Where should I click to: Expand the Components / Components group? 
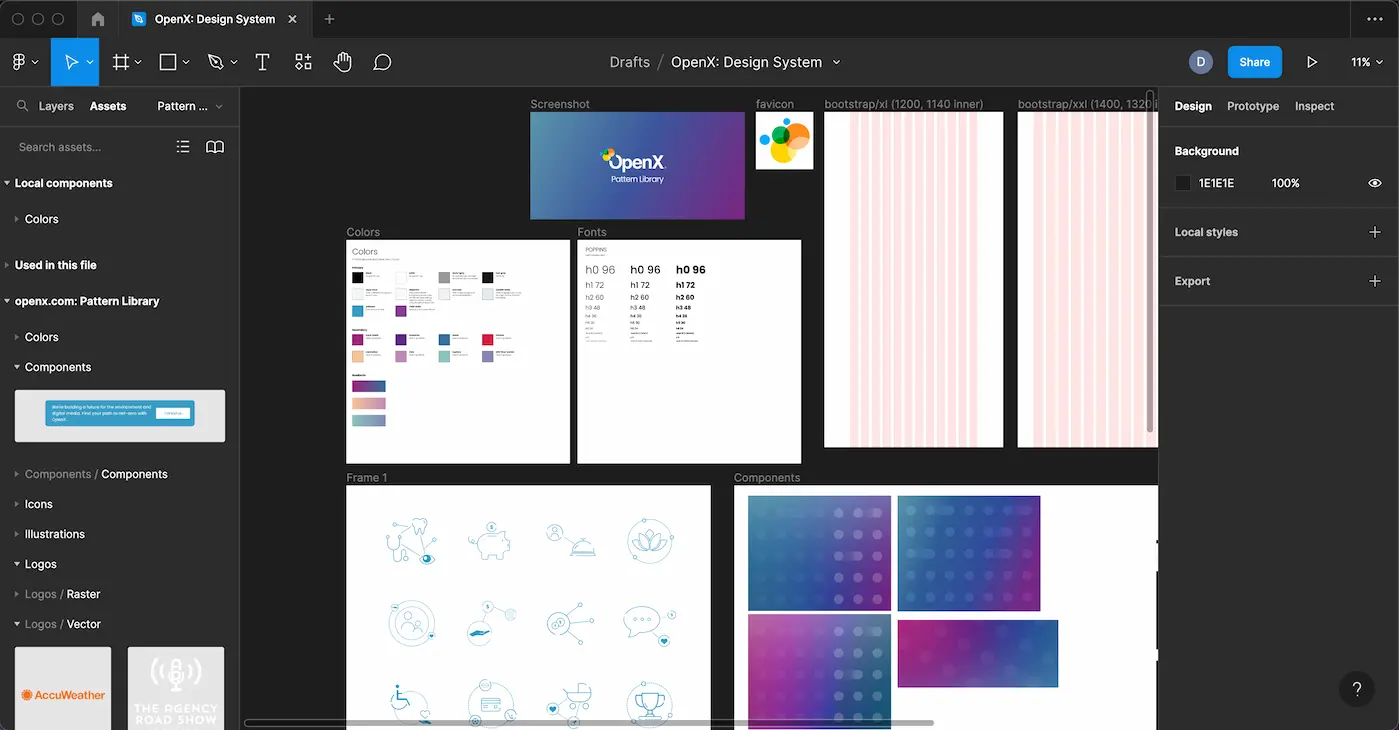pyautogui.click(x=17, y=474)
